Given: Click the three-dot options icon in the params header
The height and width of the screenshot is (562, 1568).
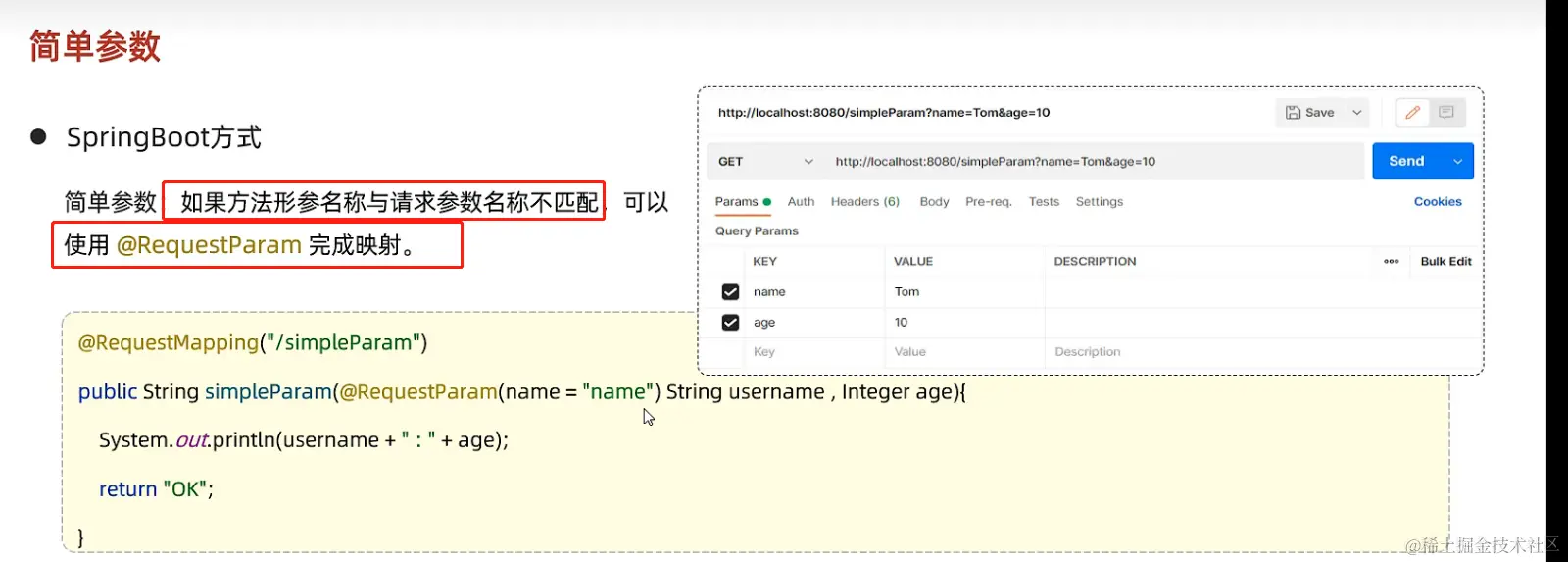Looking at the screenshot, I should coord(1391,262).
